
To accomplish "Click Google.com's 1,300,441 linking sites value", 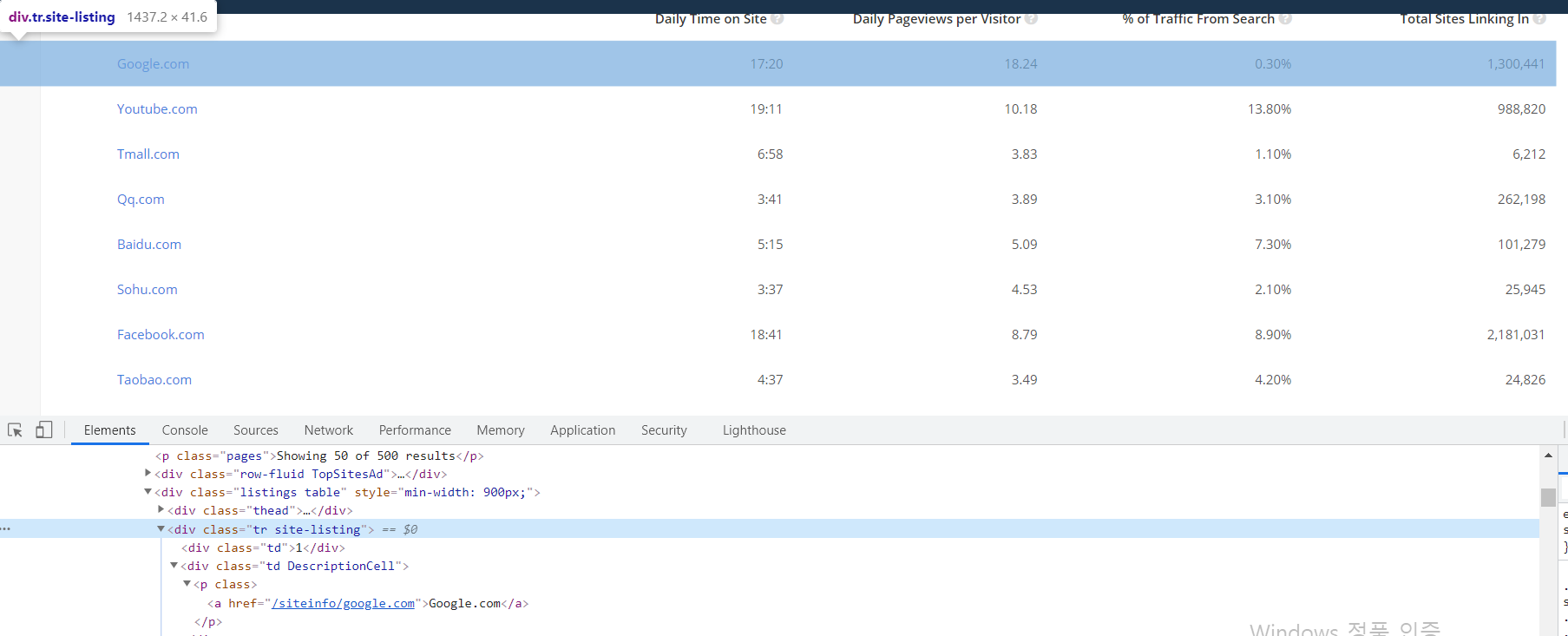I will pos(1516,64).
